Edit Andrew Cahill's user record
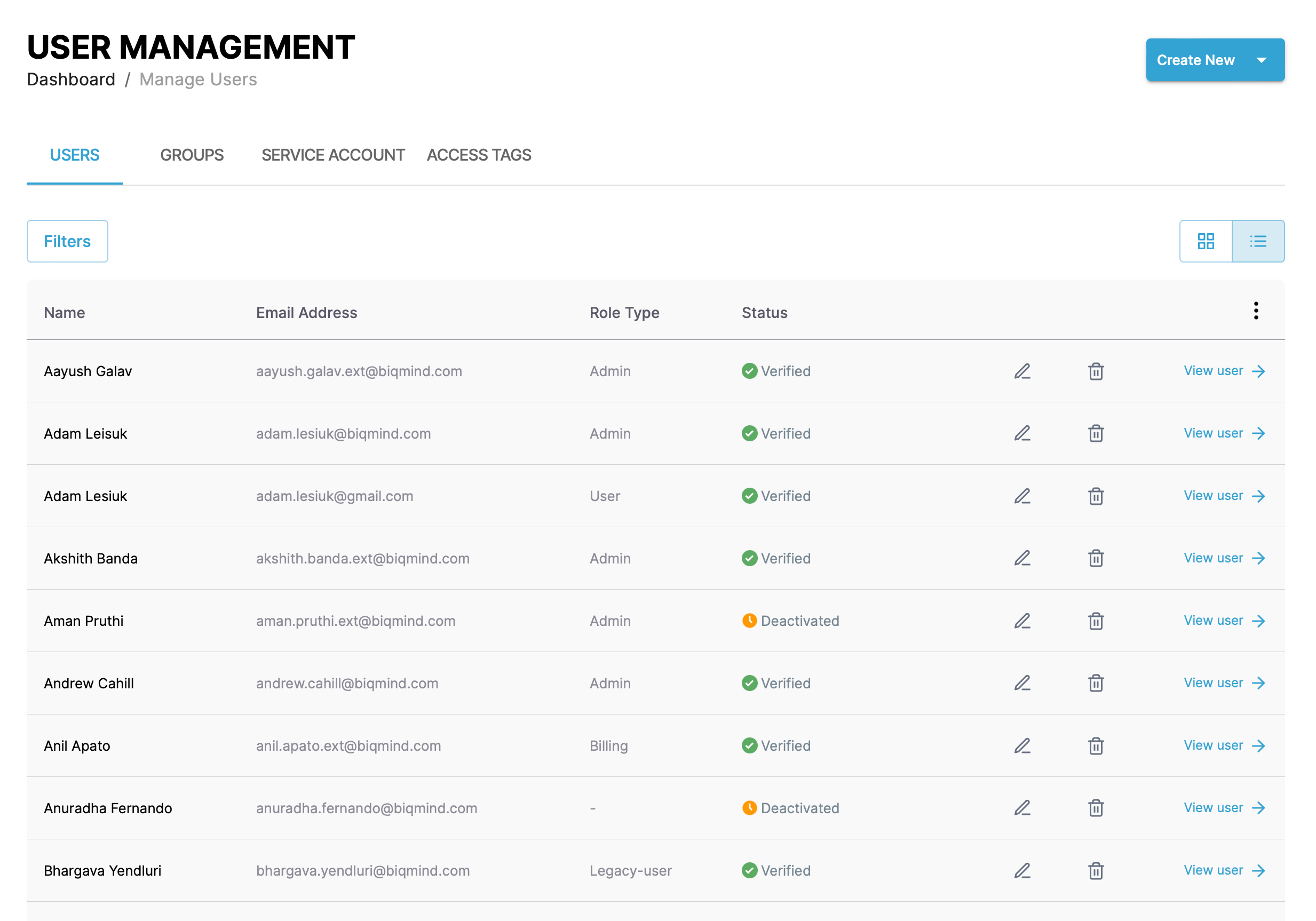 coord(1022,683)
